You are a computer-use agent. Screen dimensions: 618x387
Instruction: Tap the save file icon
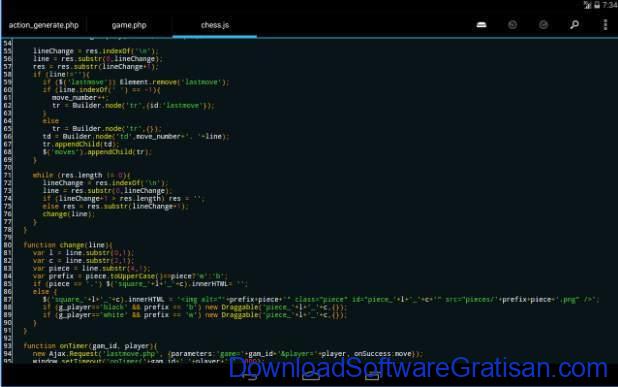tap(481, 25)
